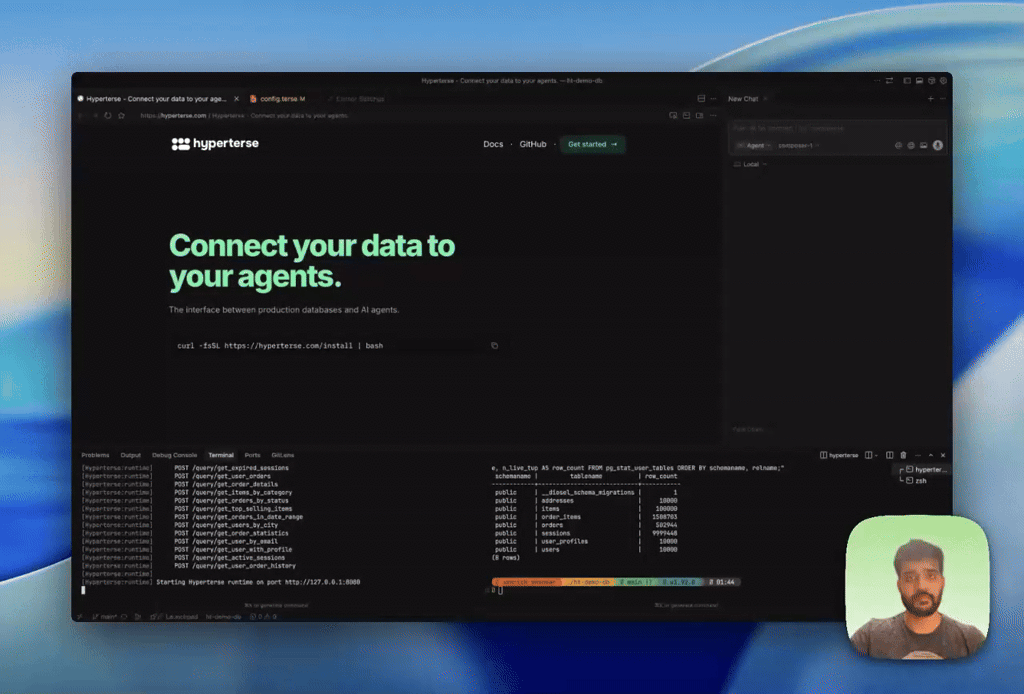
Task: Click 'POST /query/get_user_orders' terminal line
Action: (x=222, y=476)
